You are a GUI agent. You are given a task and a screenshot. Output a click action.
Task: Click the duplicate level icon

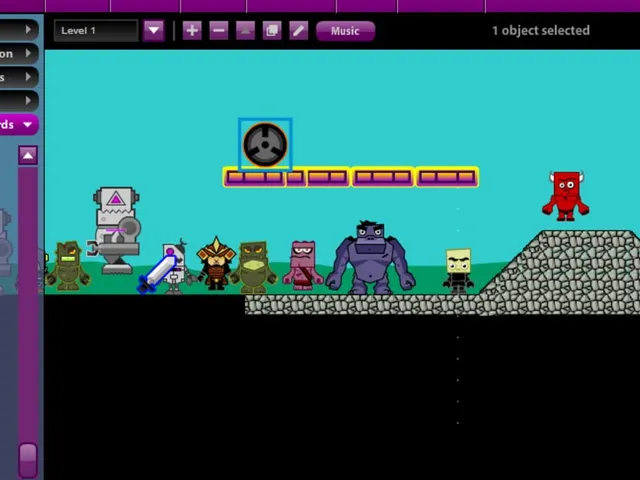(272, 31)
